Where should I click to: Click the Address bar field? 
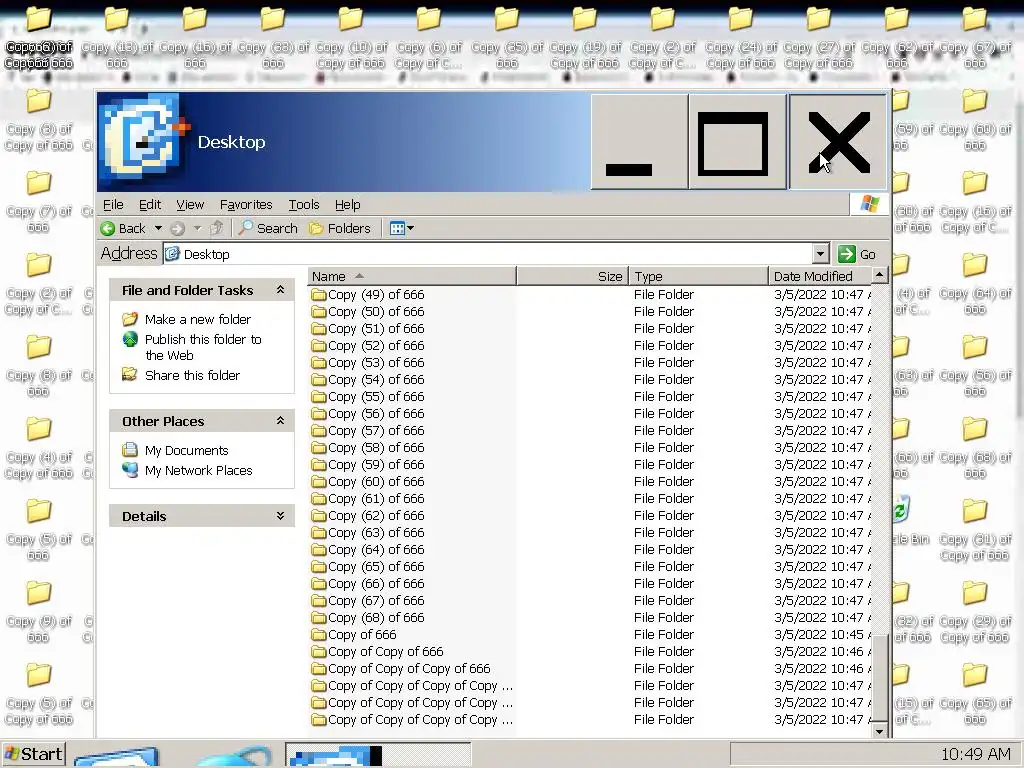[x=488, y=254]
